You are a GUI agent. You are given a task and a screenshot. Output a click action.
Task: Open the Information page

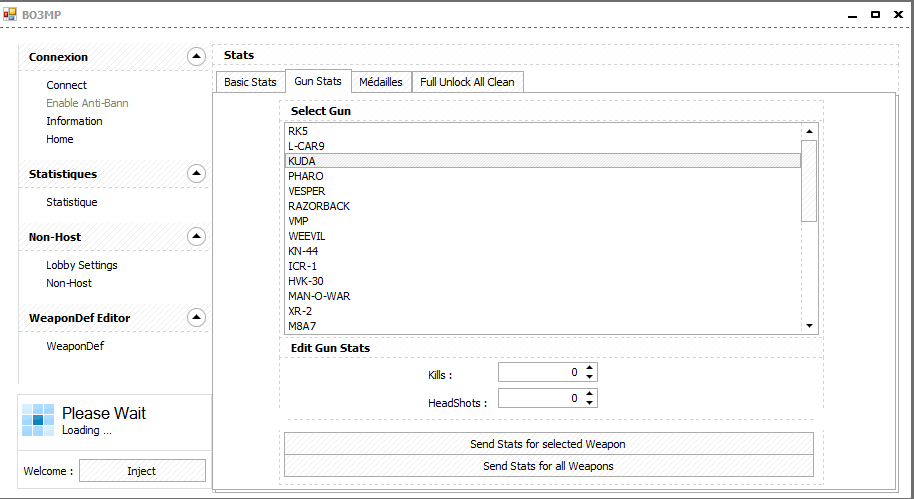click(x=74, y=121)
